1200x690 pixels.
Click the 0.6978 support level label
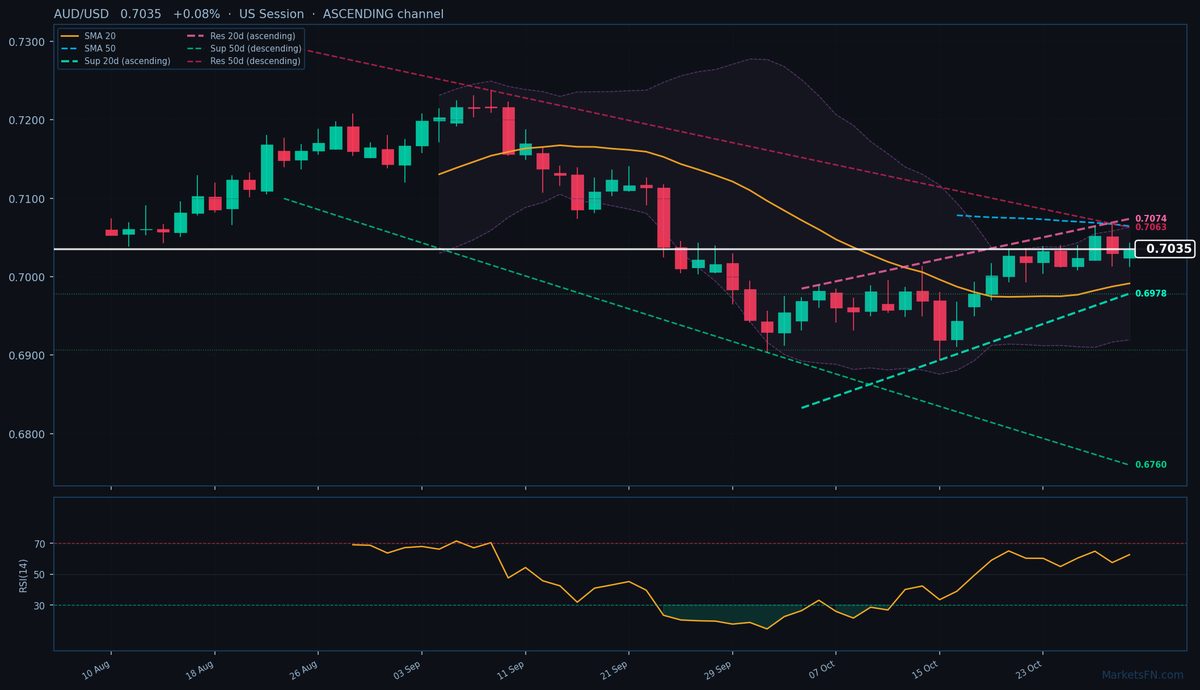(1151, 294)
